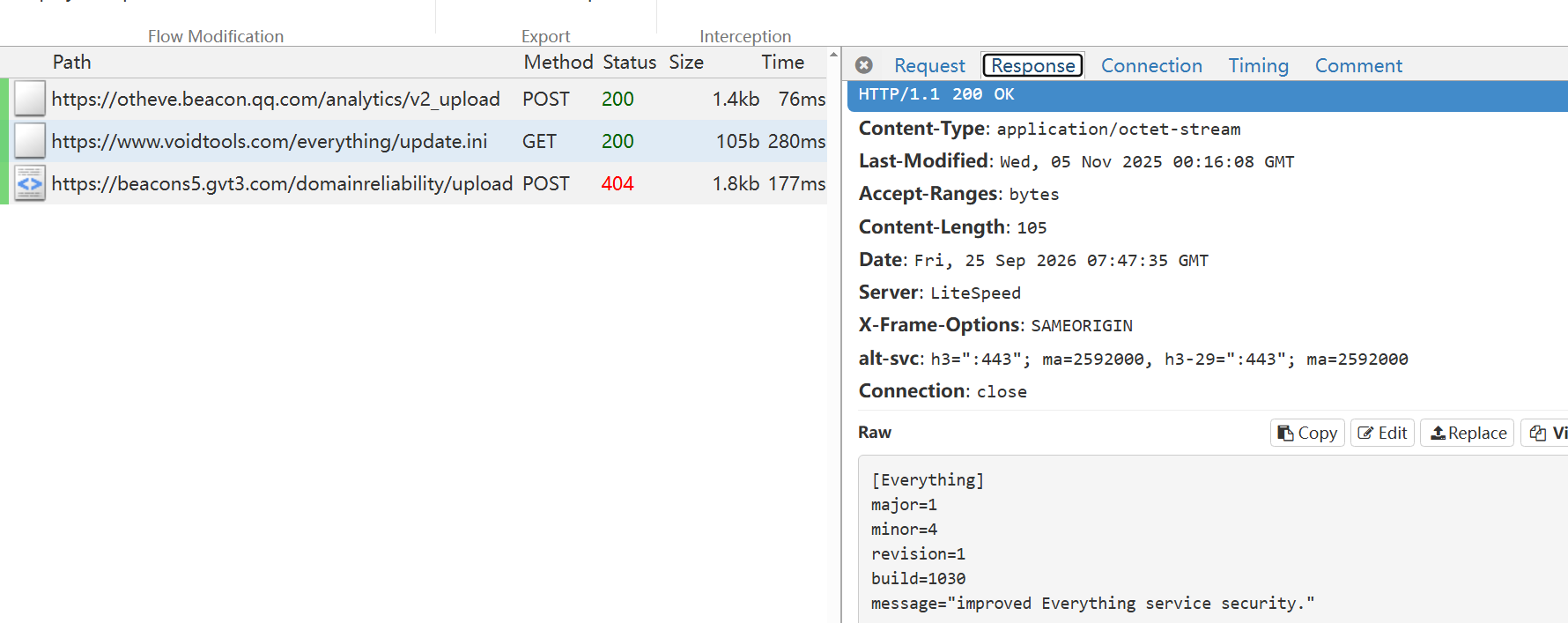Click the alt-svc header value
The height and width of the screenshot is (623, 1568).
click(1169, 360)
